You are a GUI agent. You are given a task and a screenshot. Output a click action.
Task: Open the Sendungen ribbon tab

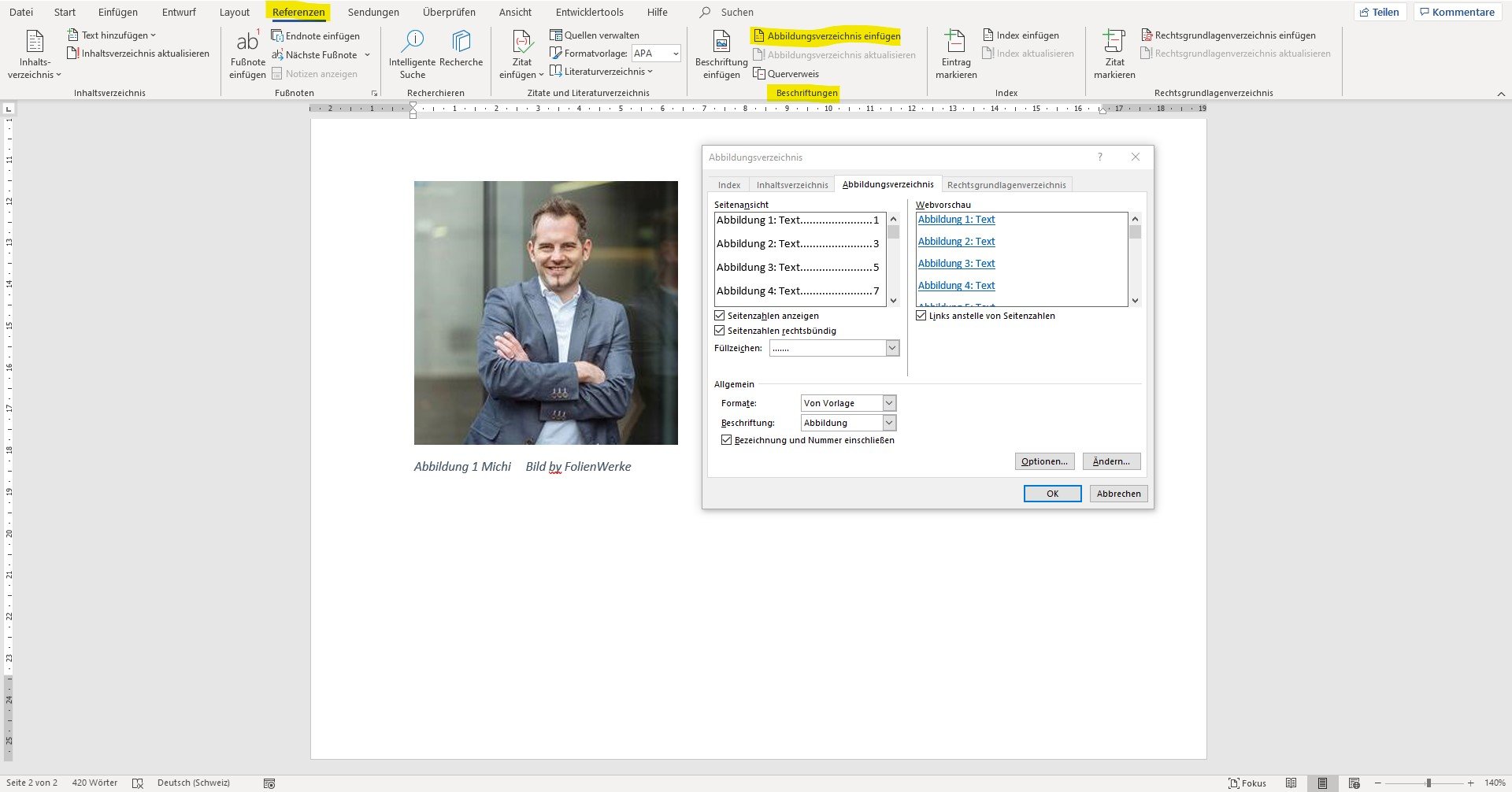click(373, 12)
